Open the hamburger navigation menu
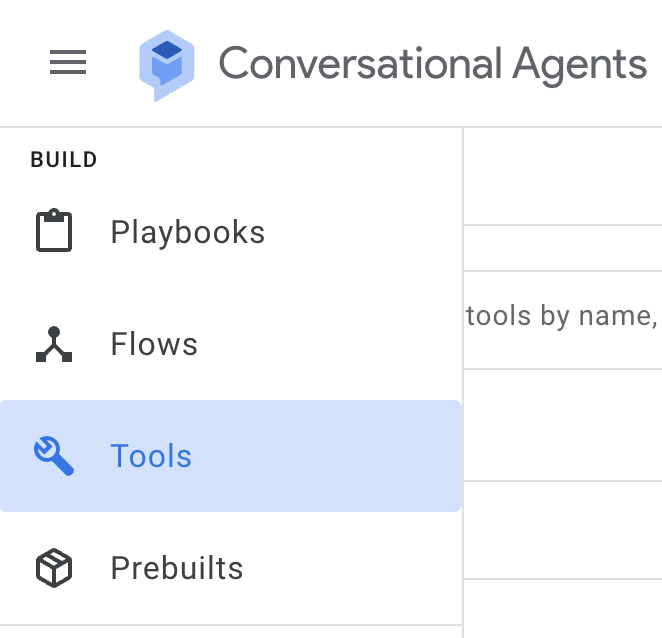This screenshot has height=638, width=662. click(68, 63)
